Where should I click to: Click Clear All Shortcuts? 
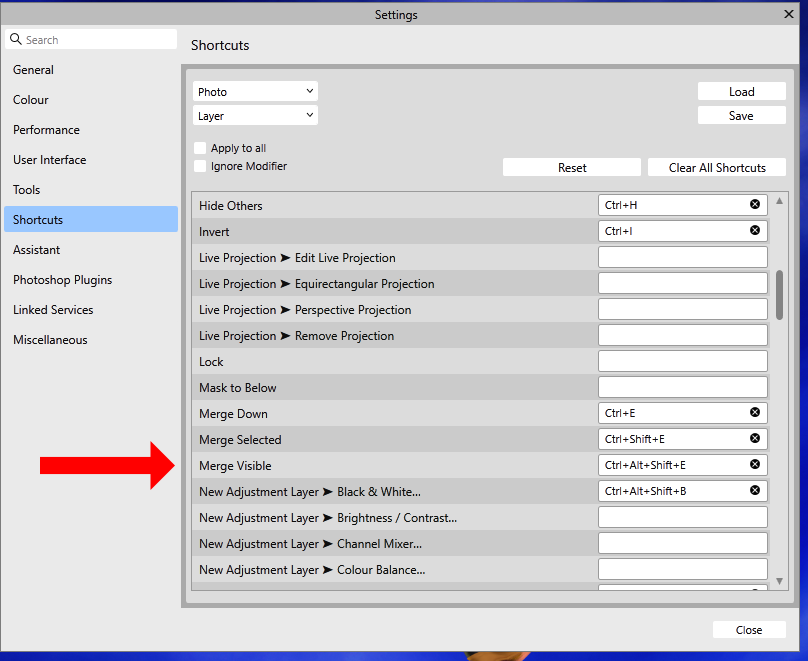click(x=716, y=167)
